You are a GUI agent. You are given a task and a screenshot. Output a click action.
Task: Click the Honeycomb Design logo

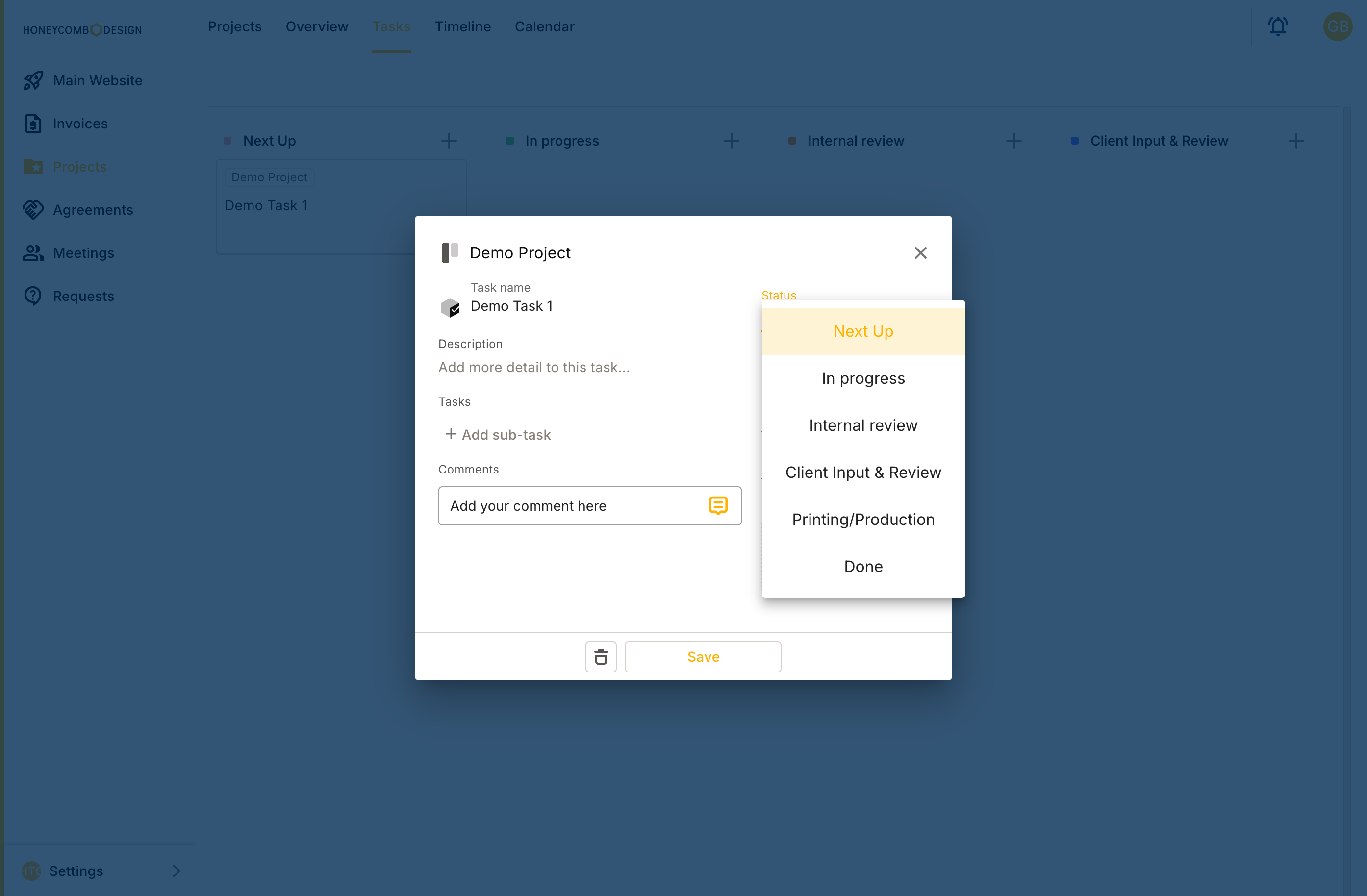pos(82,30)
